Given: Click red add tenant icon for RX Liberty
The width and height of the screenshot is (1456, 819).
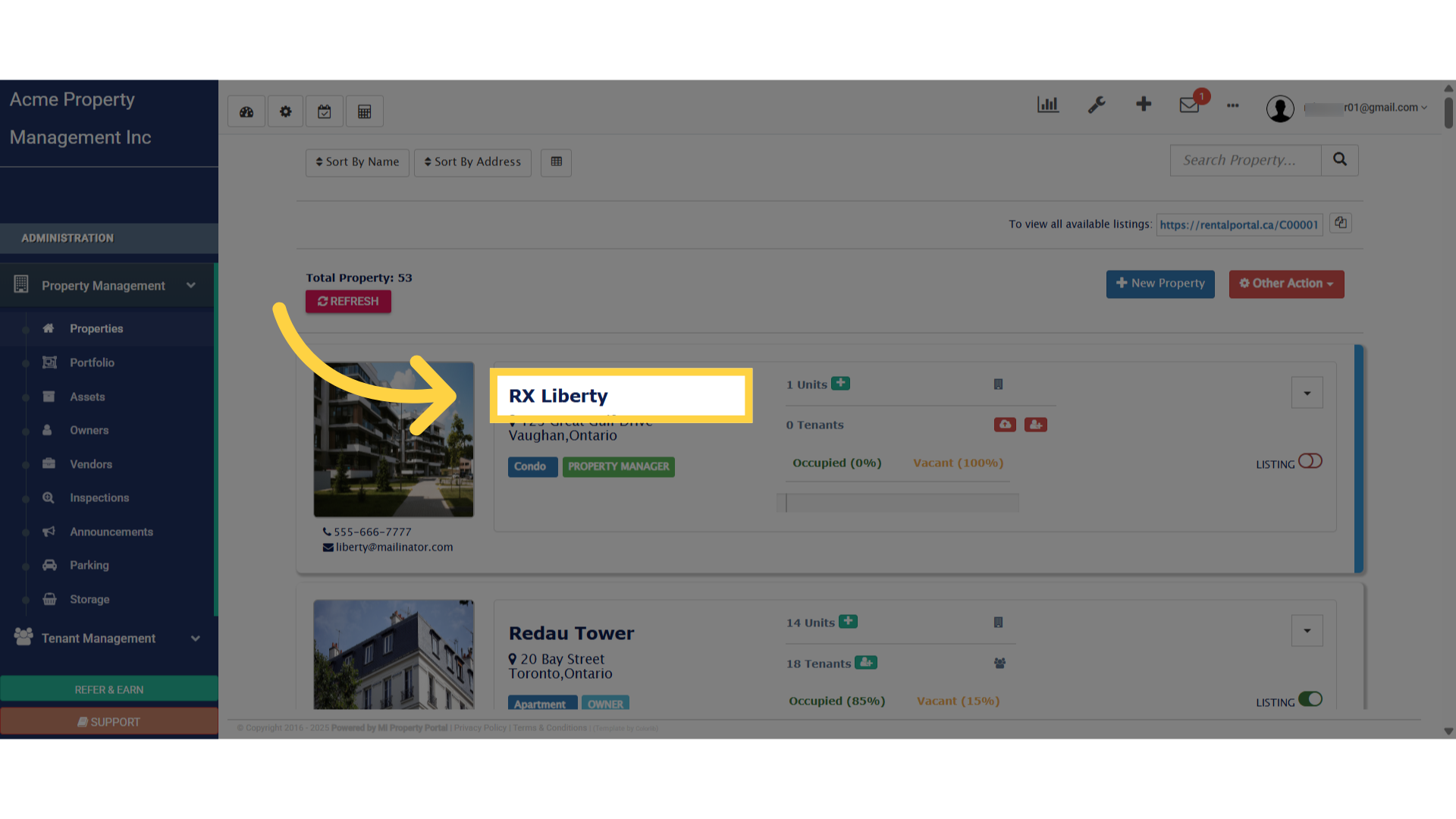Looking at the screenshot, I should [x=1035, y=425].
